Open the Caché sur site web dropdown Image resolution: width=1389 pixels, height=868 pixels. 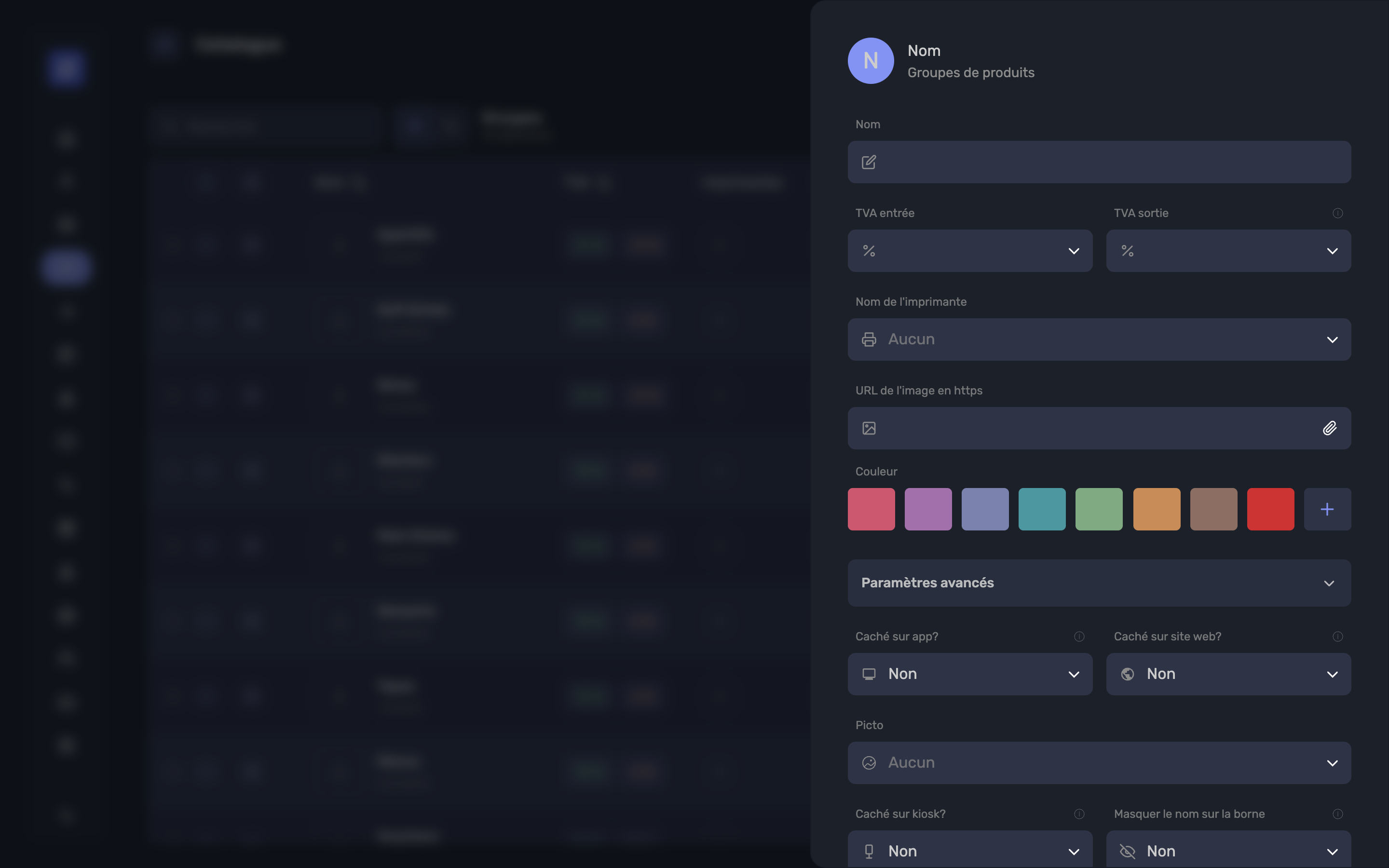coord(1228,674)
